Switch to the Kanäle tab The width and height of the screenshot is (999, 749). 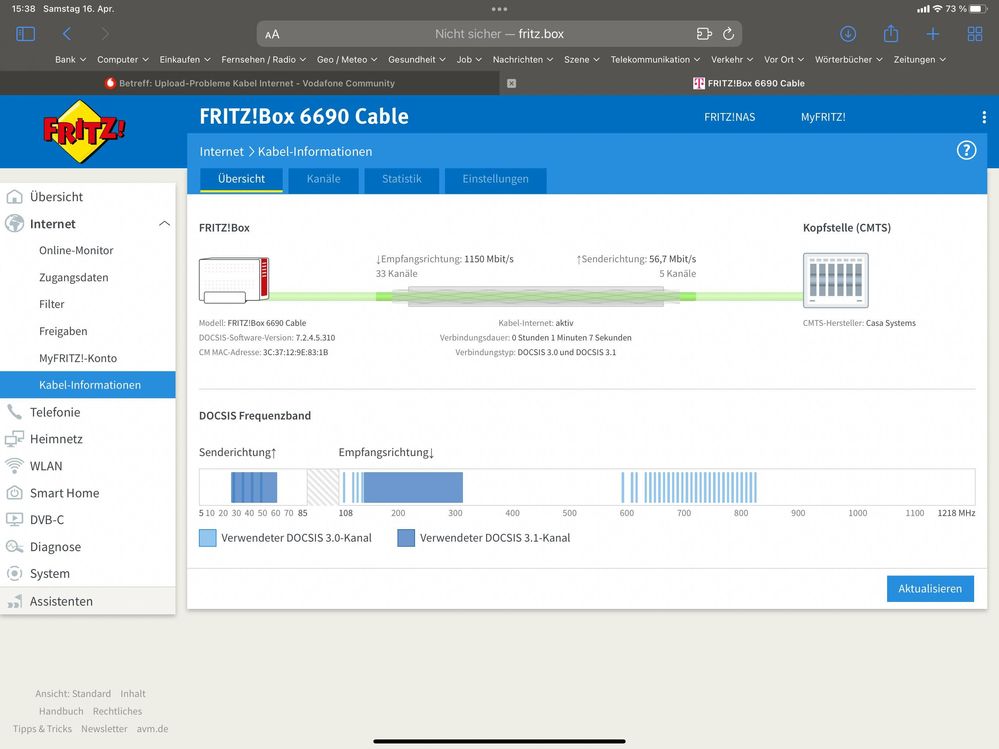tap(323, 180)
